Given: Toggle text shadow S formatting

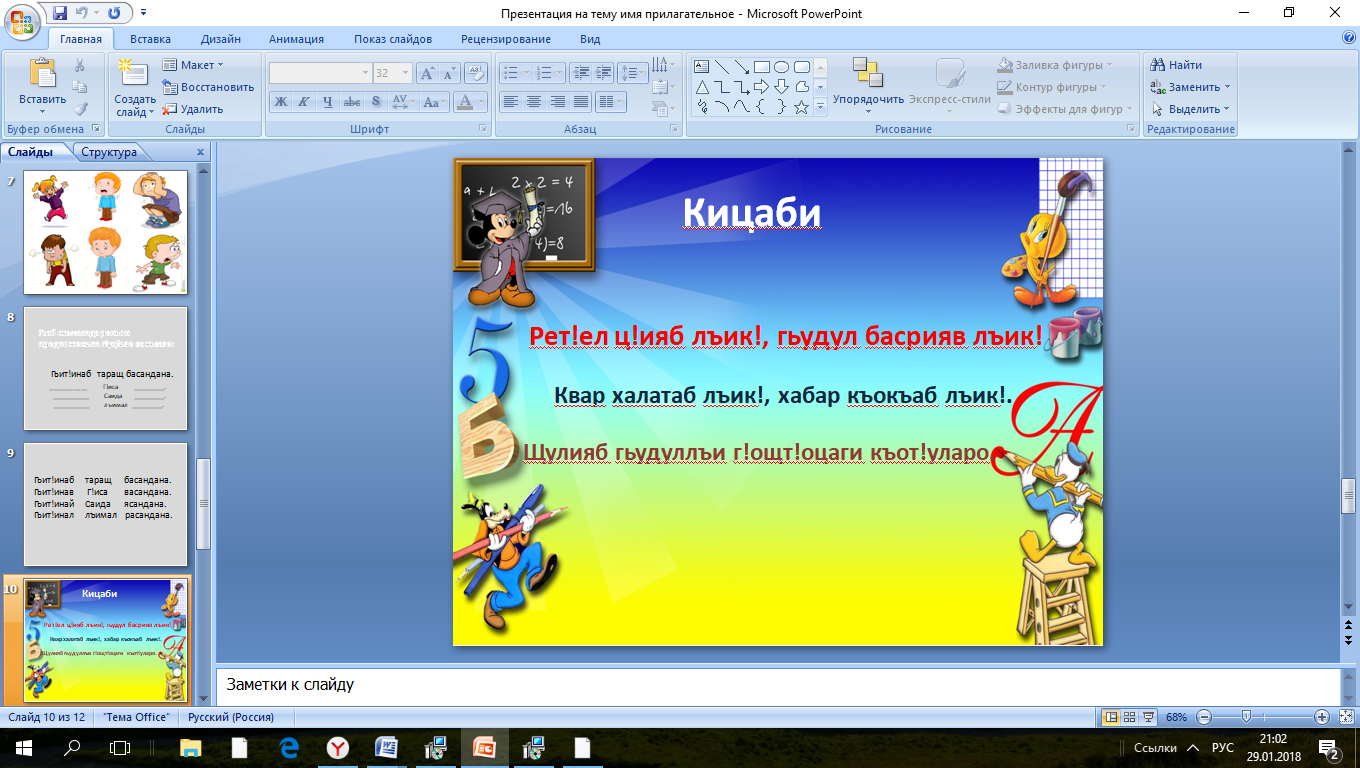Looking at the screenshot, I should coord(375,102).
